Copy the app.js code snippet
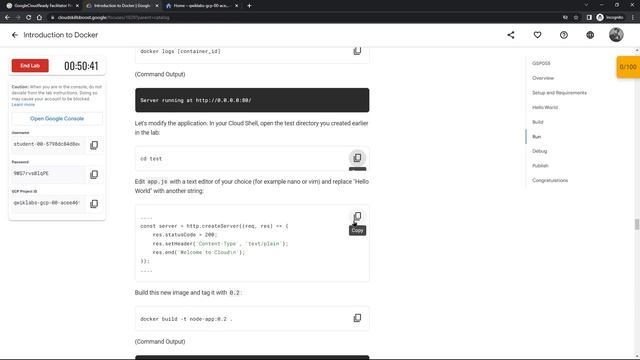640x360 pixels. pyautogui.click(x=357, y=216)
